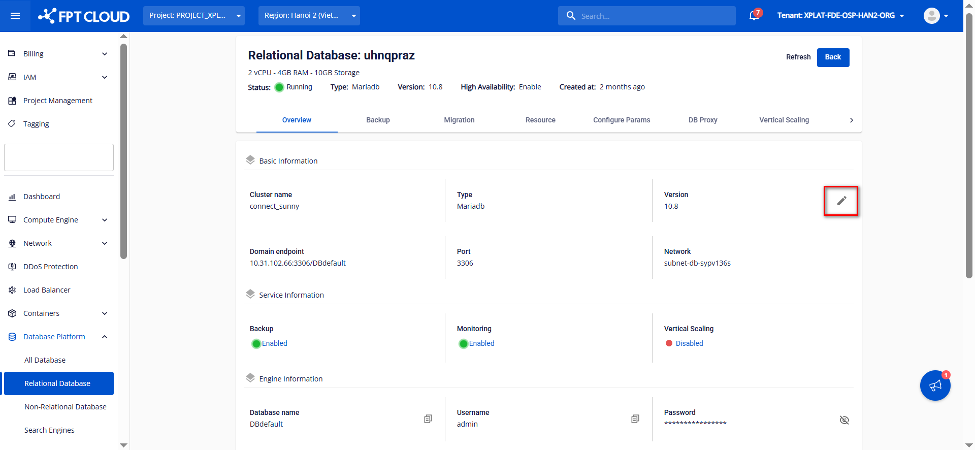
Task: Click the Tagging icon in sidebar
Action: point(12,124)
